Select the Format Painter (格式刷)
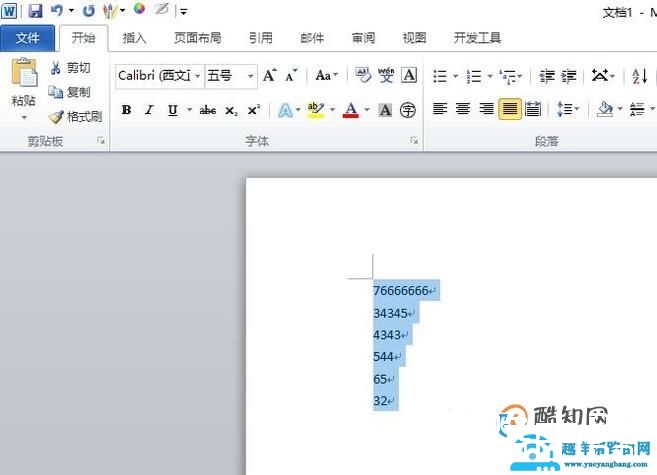The image size is (657, 475). [x=75, y=116]
